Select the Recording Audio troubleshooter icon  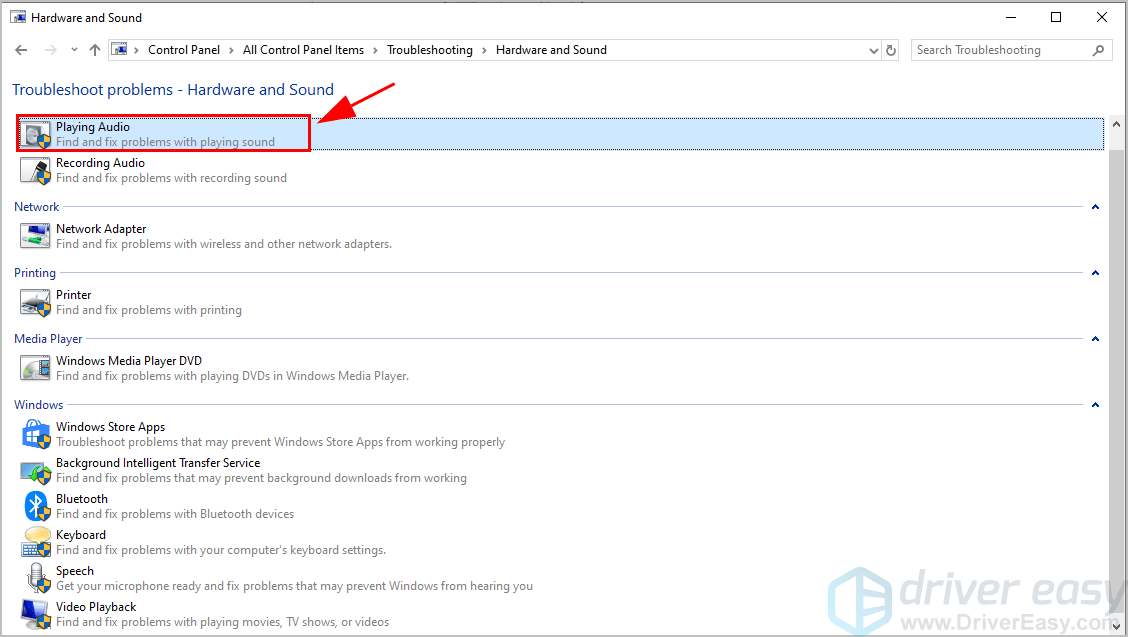tap(36, 170)
